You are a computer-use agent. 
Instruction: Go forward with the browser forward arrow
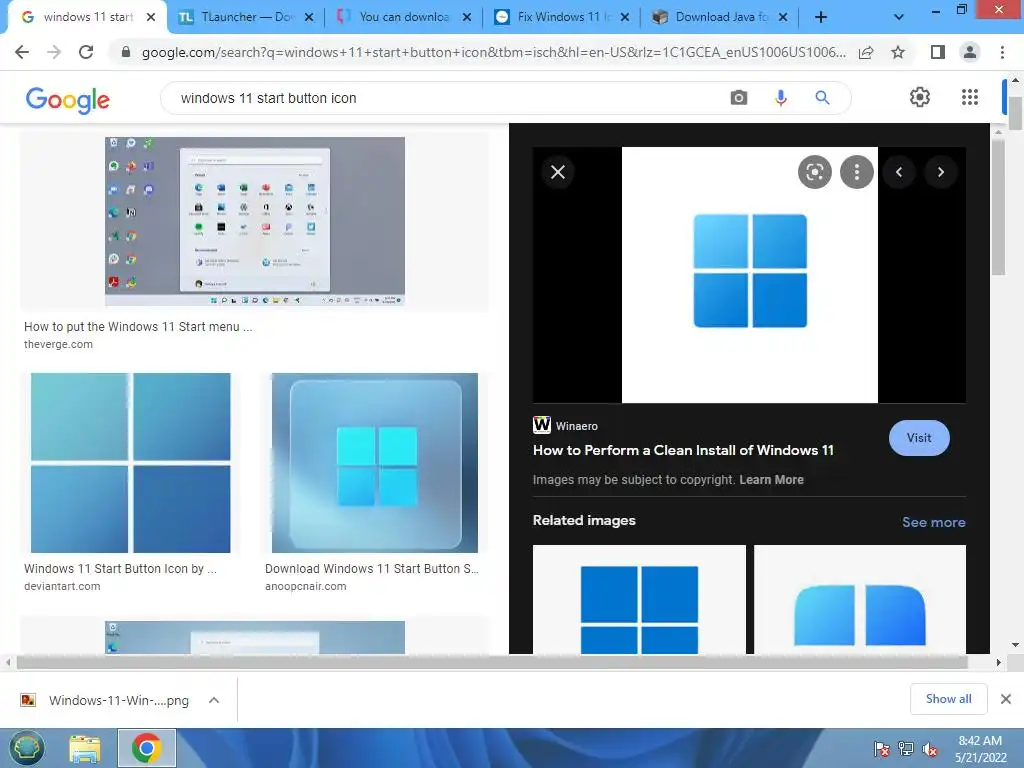tap(54, 52)
